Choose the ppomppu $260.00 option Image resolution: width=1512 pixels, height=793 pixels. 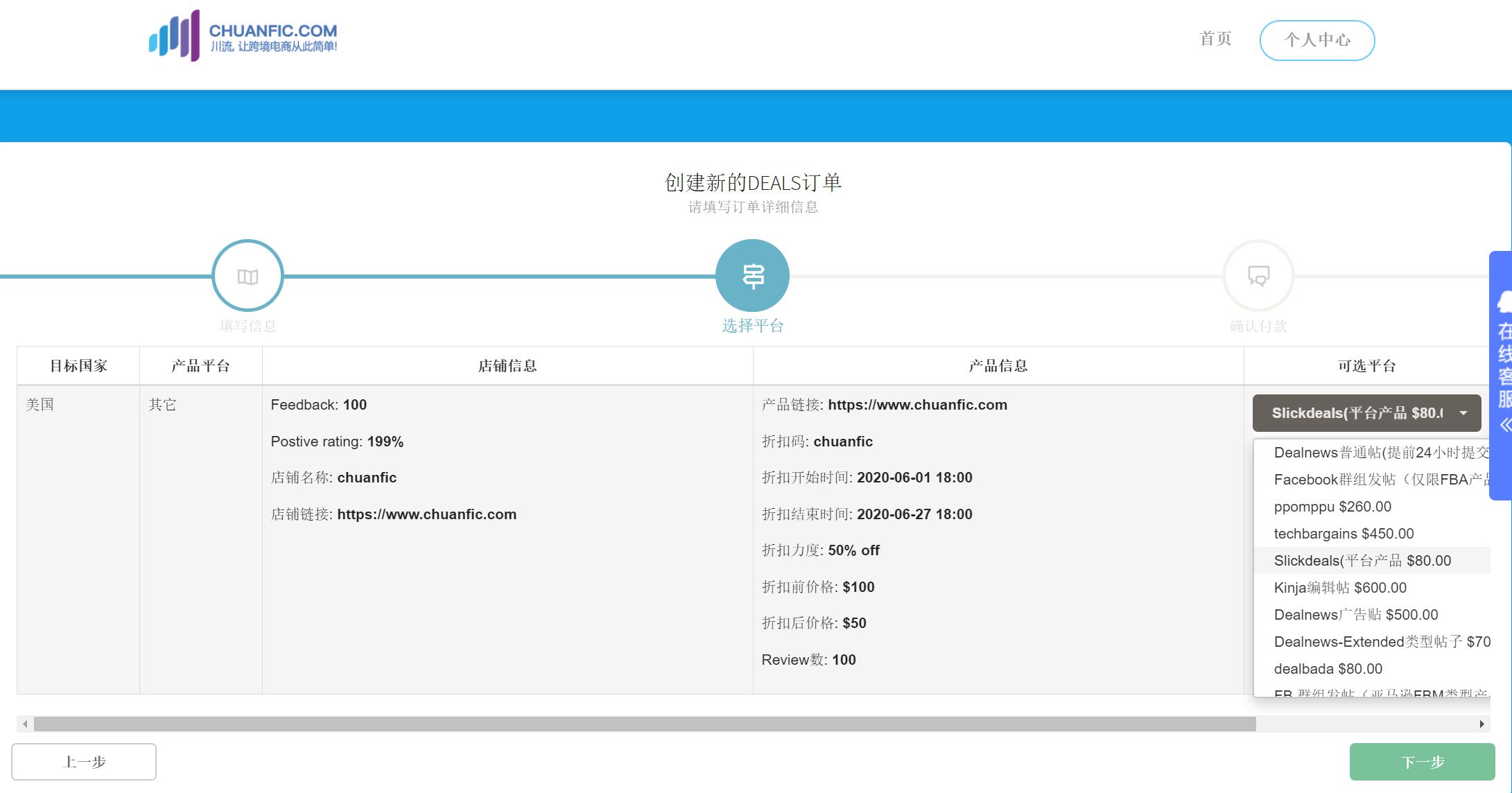tap(1373, 507)
